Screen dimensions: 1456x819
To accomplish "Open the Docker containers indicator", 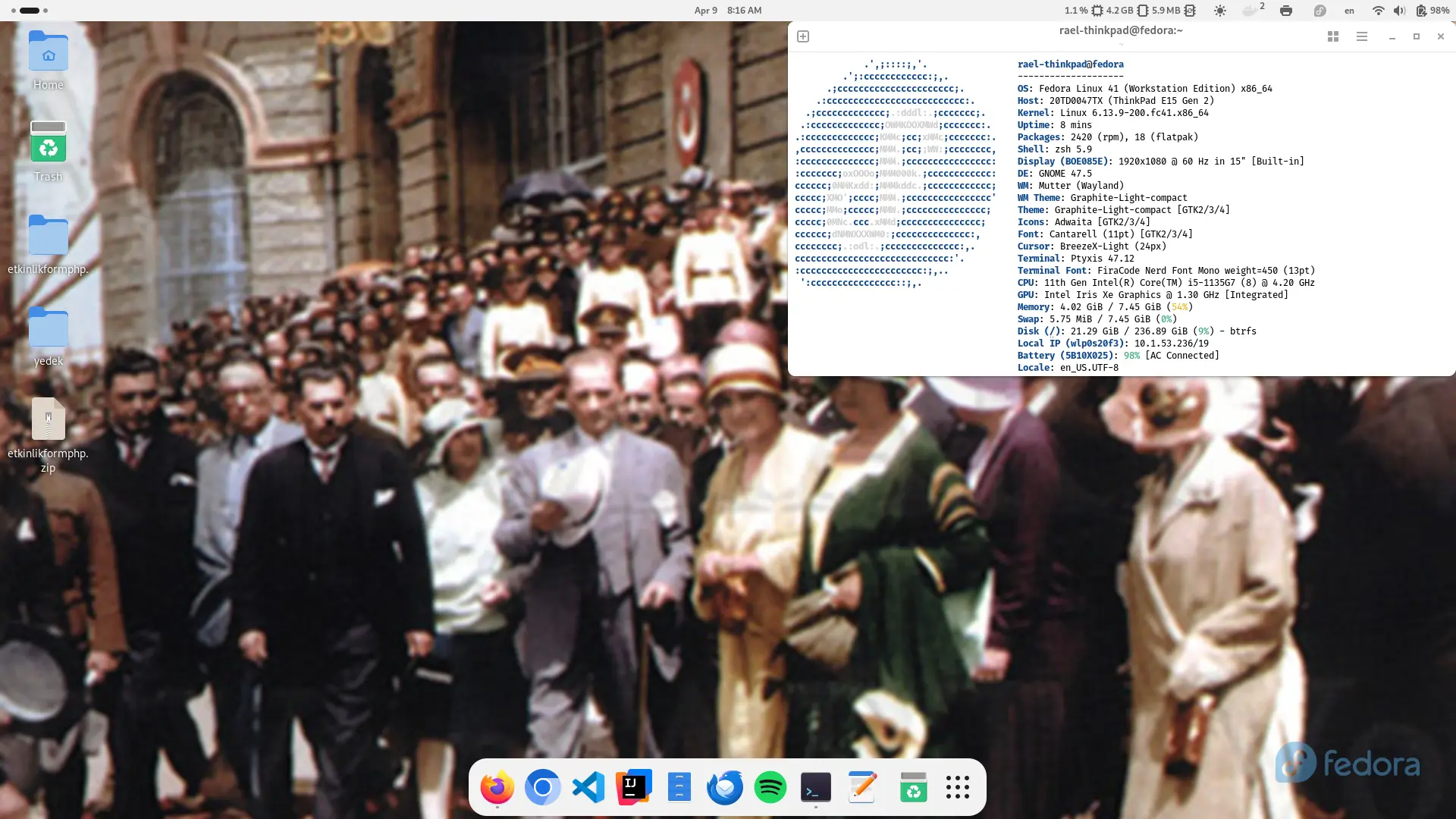I will pyautogui.click(x=1253, y=11).
